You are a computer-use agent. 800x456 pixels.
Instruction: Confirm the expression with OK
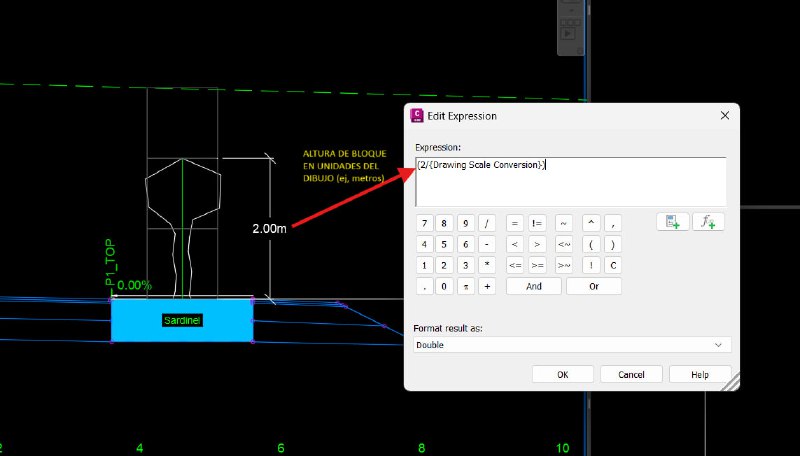[563, 374]
